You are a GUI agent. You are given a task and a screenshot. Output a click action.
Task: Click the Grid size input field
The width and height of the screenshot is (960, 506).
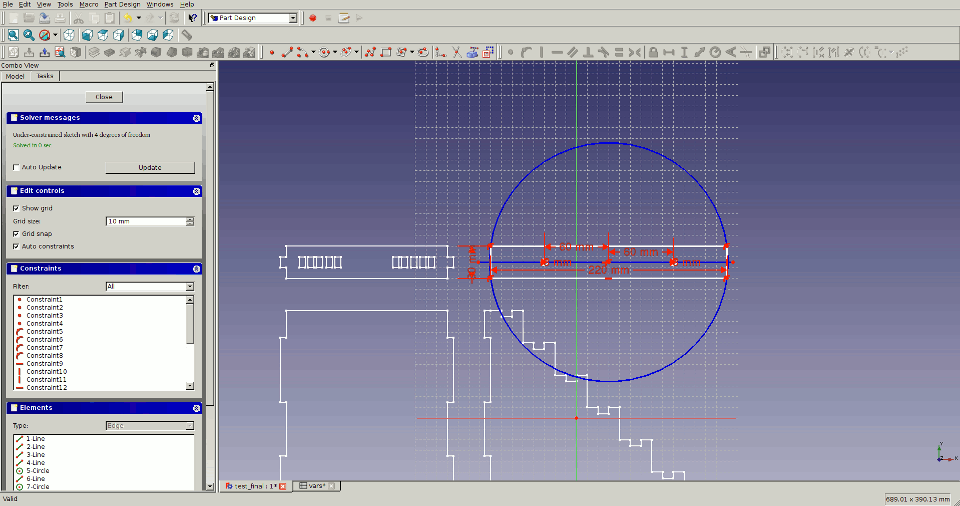pyautogui.click(x=146, y=221)
